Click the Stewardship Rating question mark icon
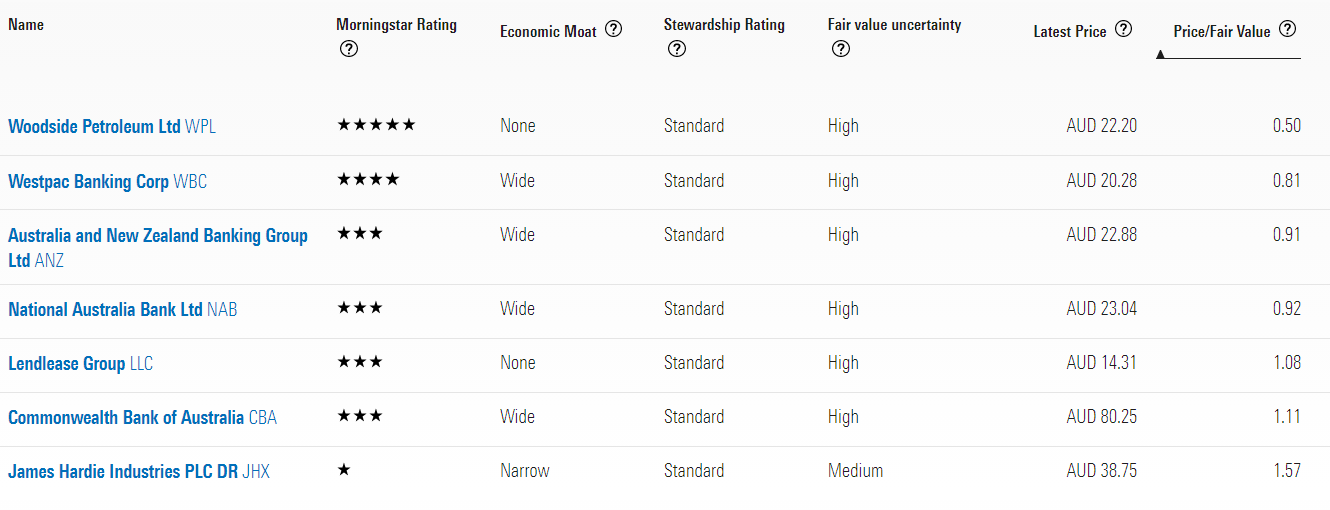Image resolution: width=1330 pixels, height=510 pixels. point(677,49)
